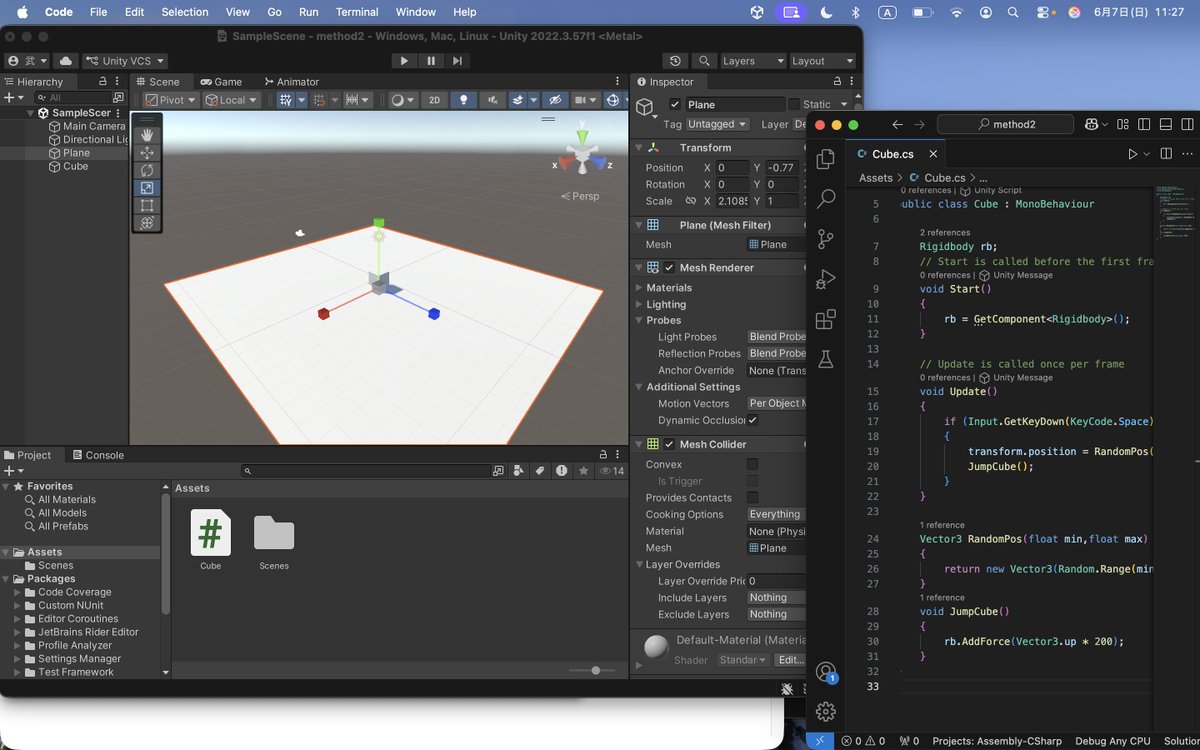Toggle scene audio mute button

click(x=491, y=100)
